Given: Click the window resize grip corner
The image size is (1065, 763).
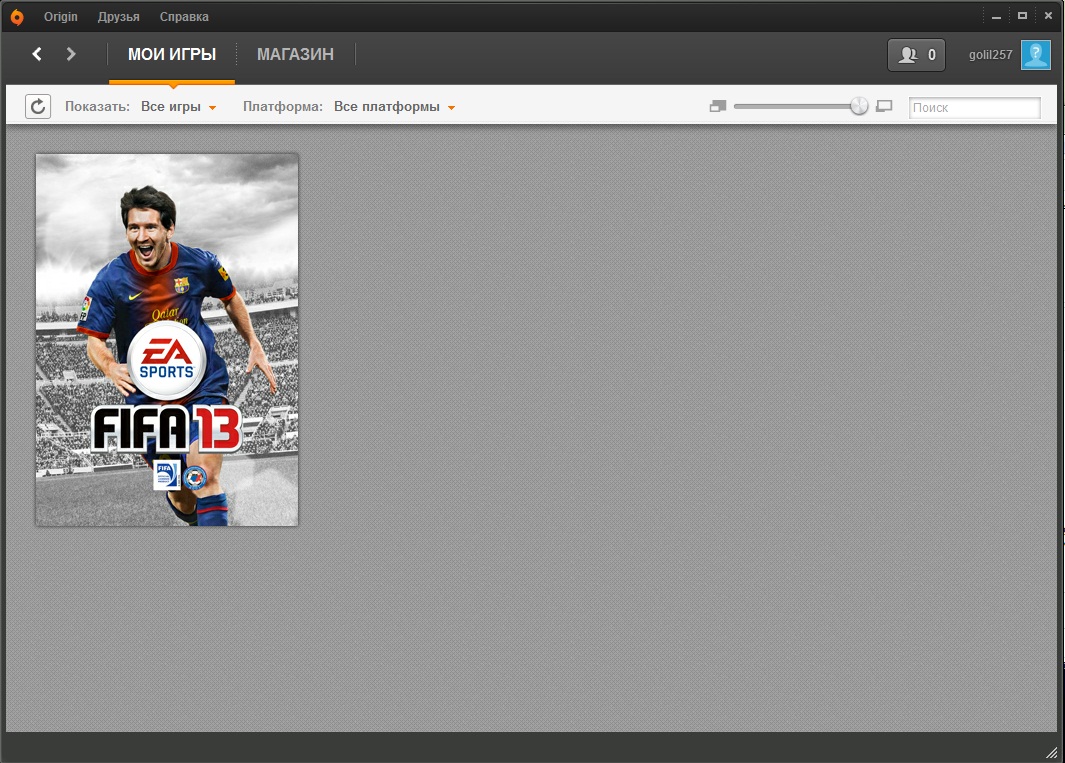Looking at the screenshot, I should coord(1051,751).
